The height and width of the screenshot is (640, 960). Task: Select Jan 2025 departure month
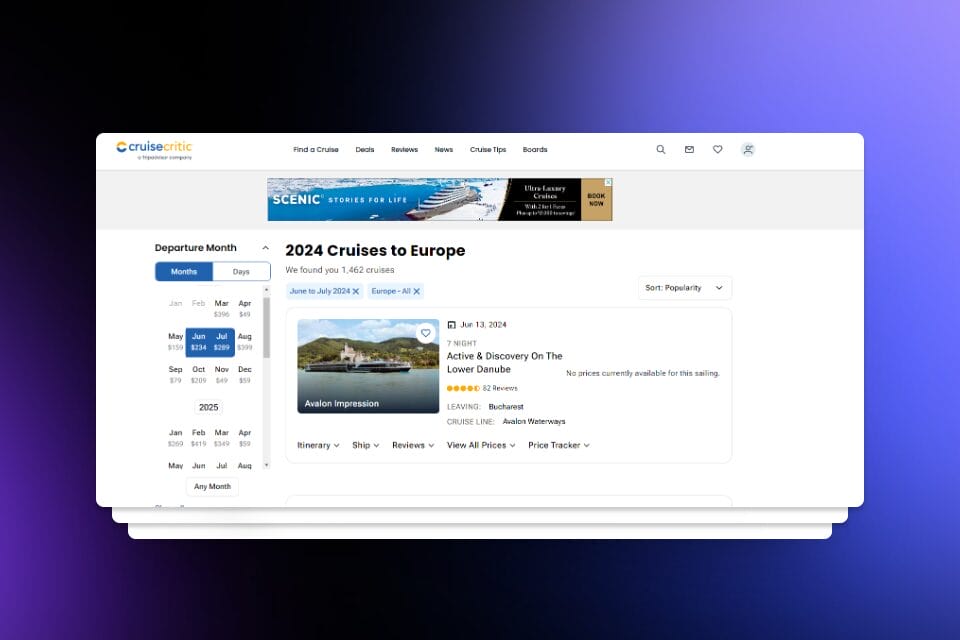point(176,438)
